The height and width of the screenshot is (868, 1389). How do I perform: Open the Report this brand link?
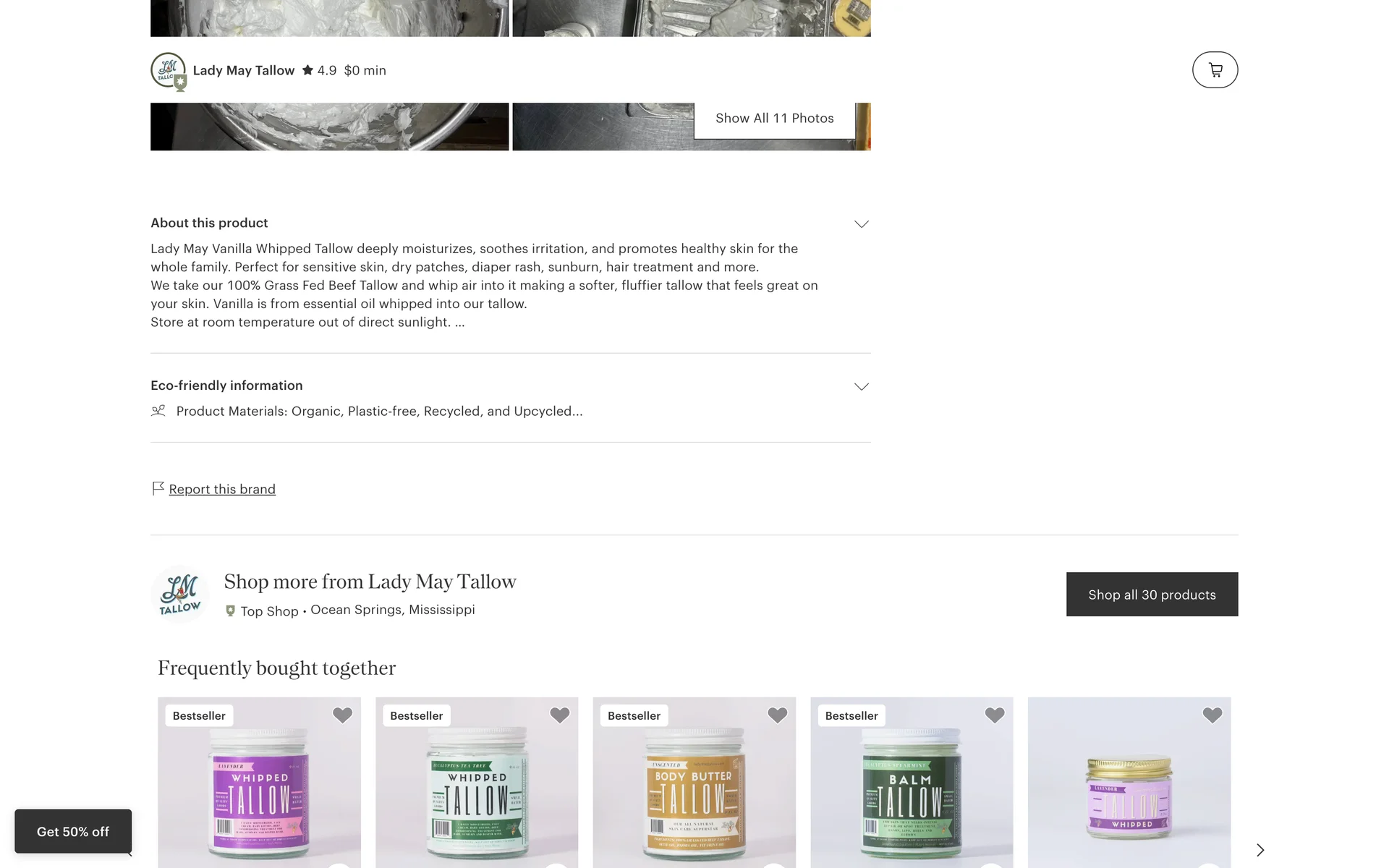(222, 489)
